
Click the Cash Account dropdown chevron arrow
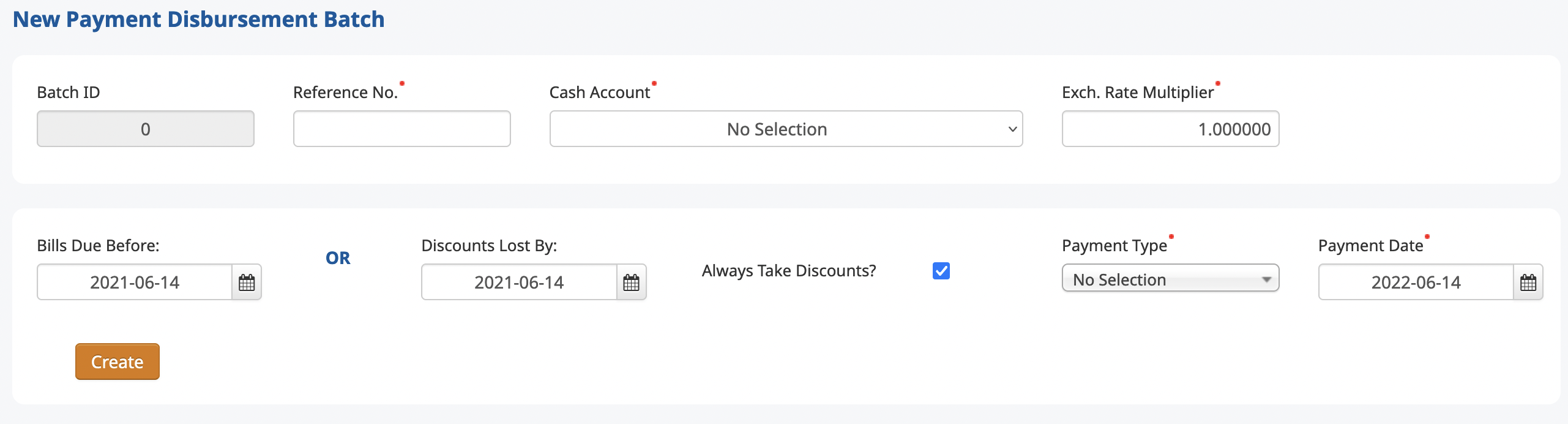click(x=1012, y=129)
